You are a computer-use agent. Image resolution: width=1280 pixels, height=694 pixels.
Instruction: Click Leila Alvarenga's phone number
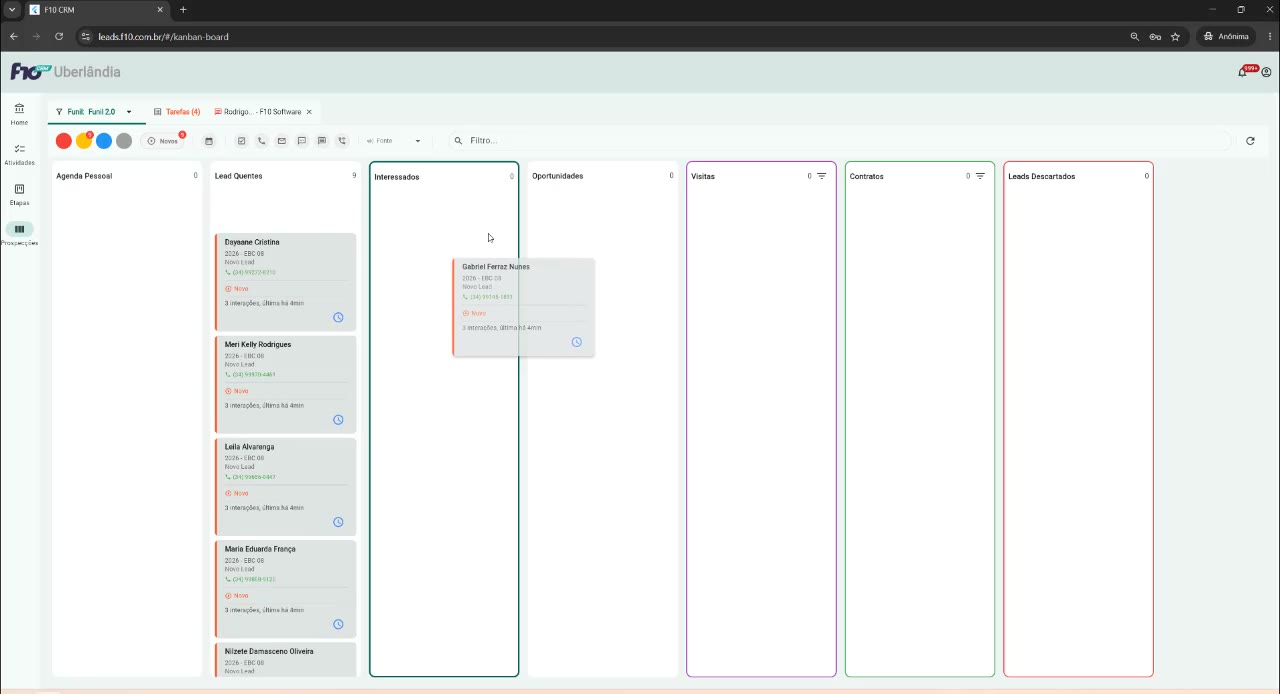tap(254, 477)
